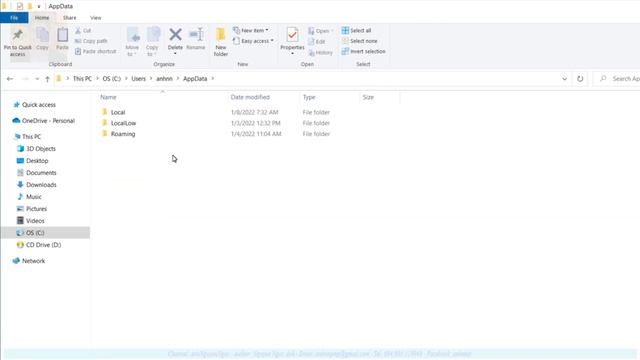Choose Paste shortcut option
640x360 pixels.
click(x=96, y=51)
